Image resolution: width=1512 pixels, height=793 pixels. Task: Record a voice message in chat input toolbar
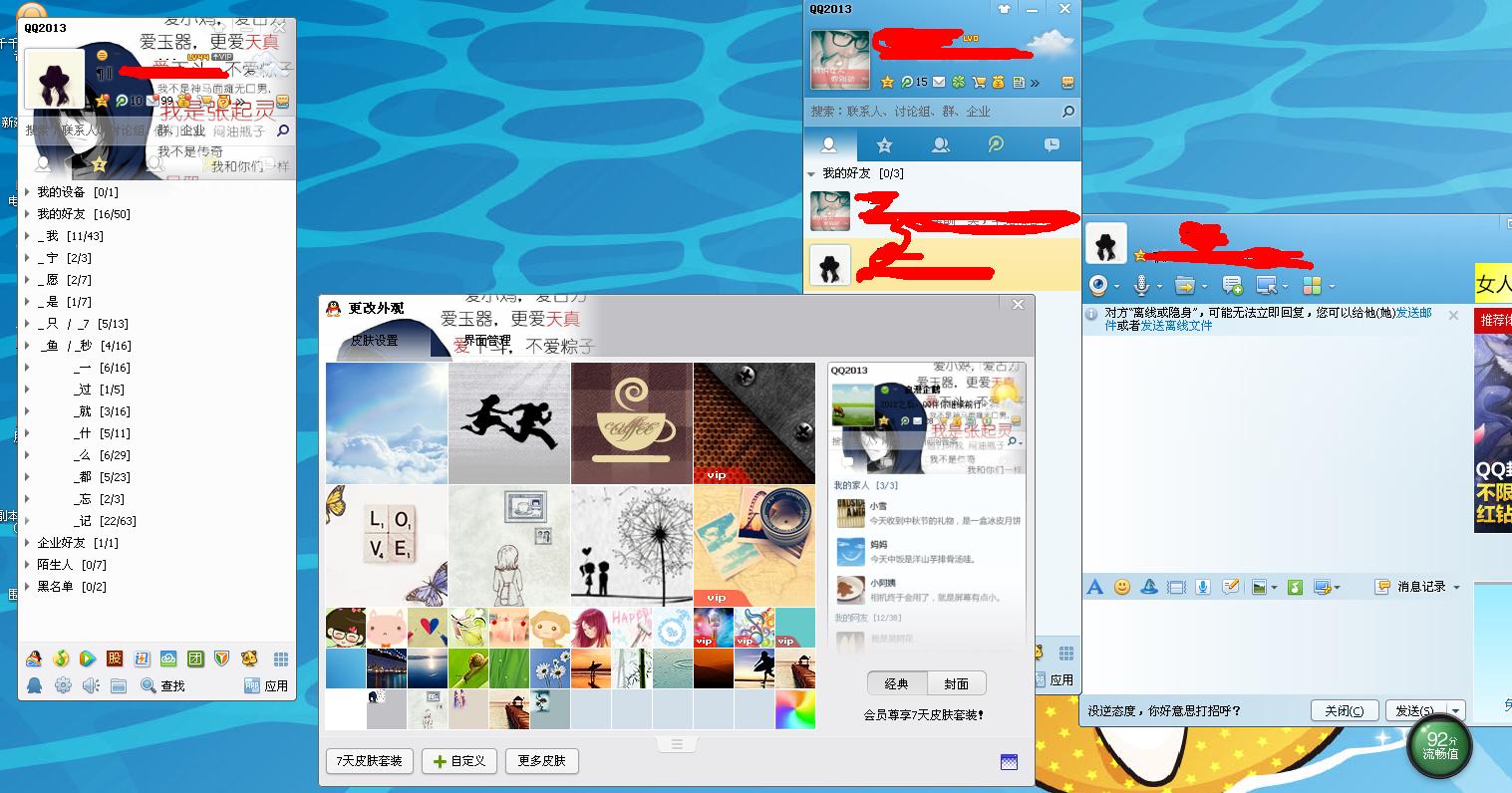click(1204, 587)
